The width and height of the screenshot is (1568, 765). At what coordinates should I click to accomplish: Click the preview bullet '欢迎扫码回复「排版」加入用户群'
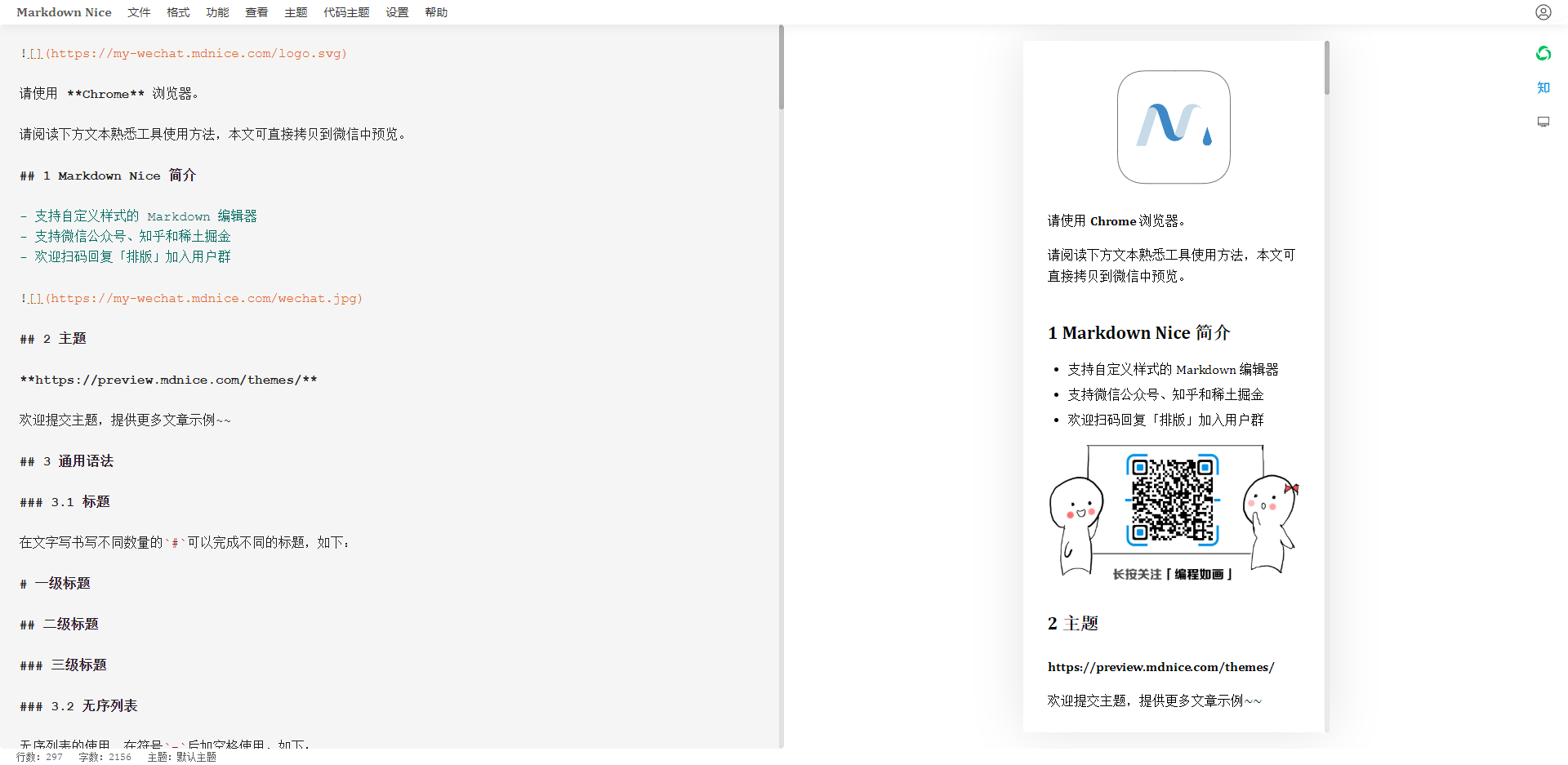[1165, 420]
